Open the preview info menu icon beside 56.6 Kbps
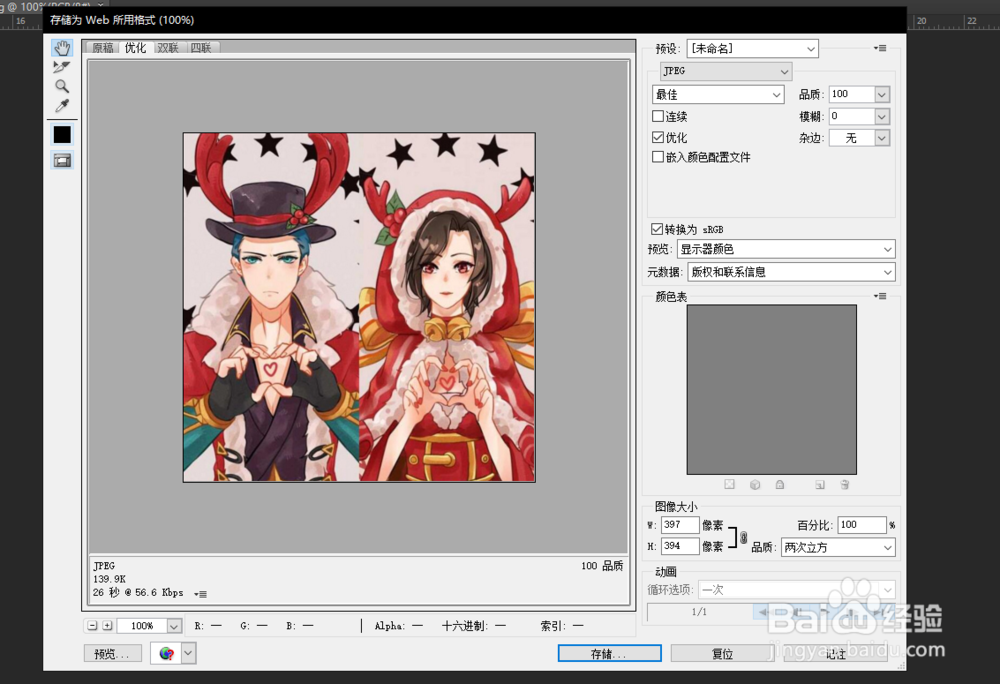 (200, 594)
